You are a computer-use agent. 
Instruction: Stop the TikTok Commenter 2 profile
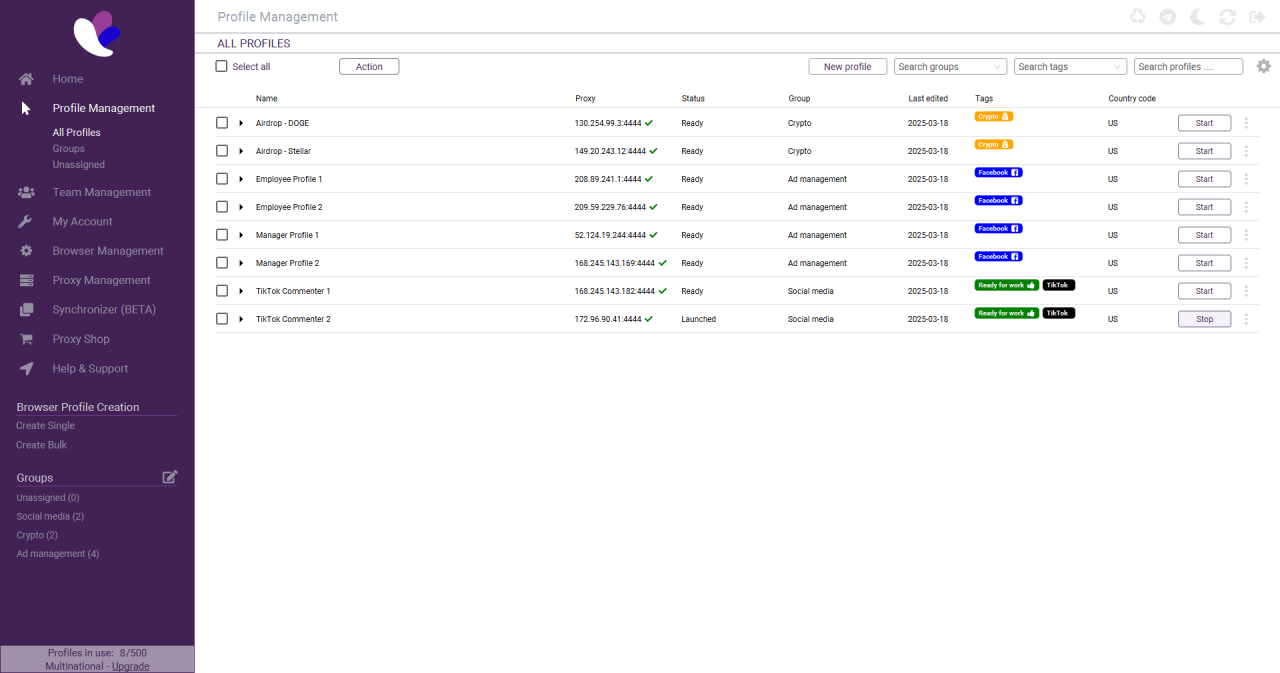pos(1204,319)
